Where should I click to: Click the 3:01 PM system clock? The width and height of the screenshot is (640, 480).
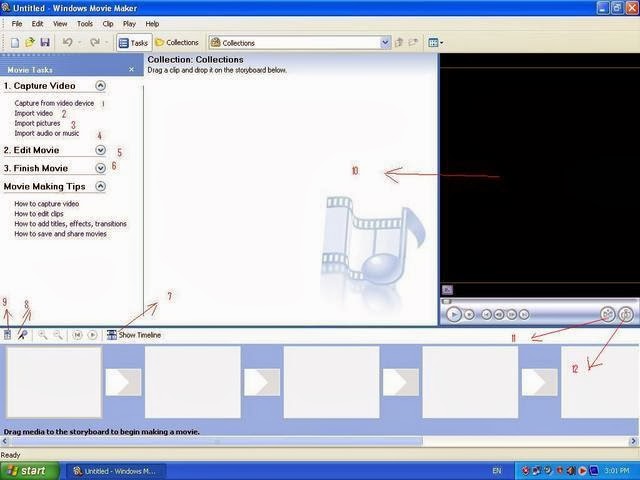(x=617, y=471)
